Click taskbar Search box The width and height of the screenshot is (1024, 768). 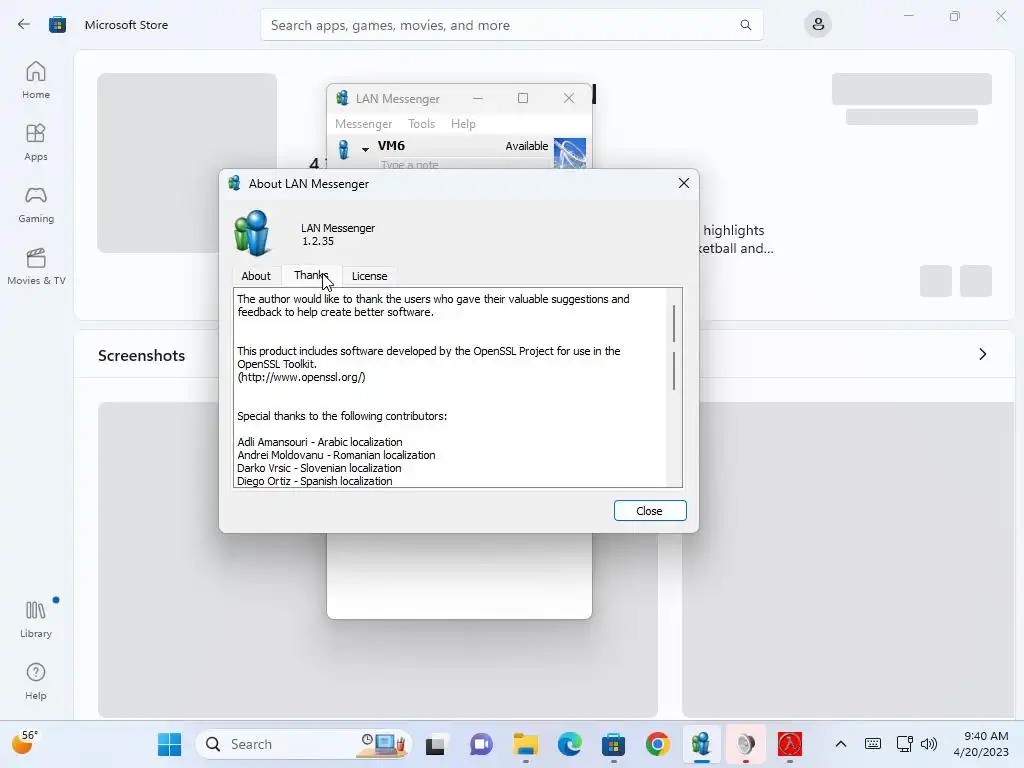(304, 744)
